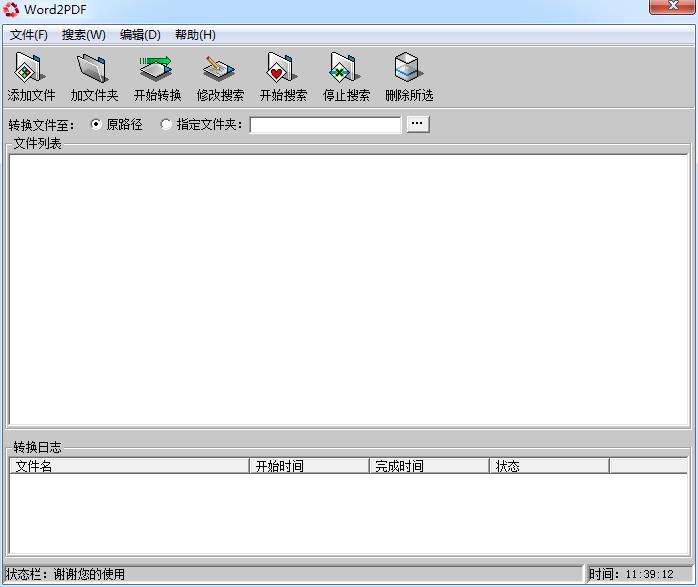
Task: Click the 完成时间 column header
Action: pyautogui.click(x=429, y=466)
